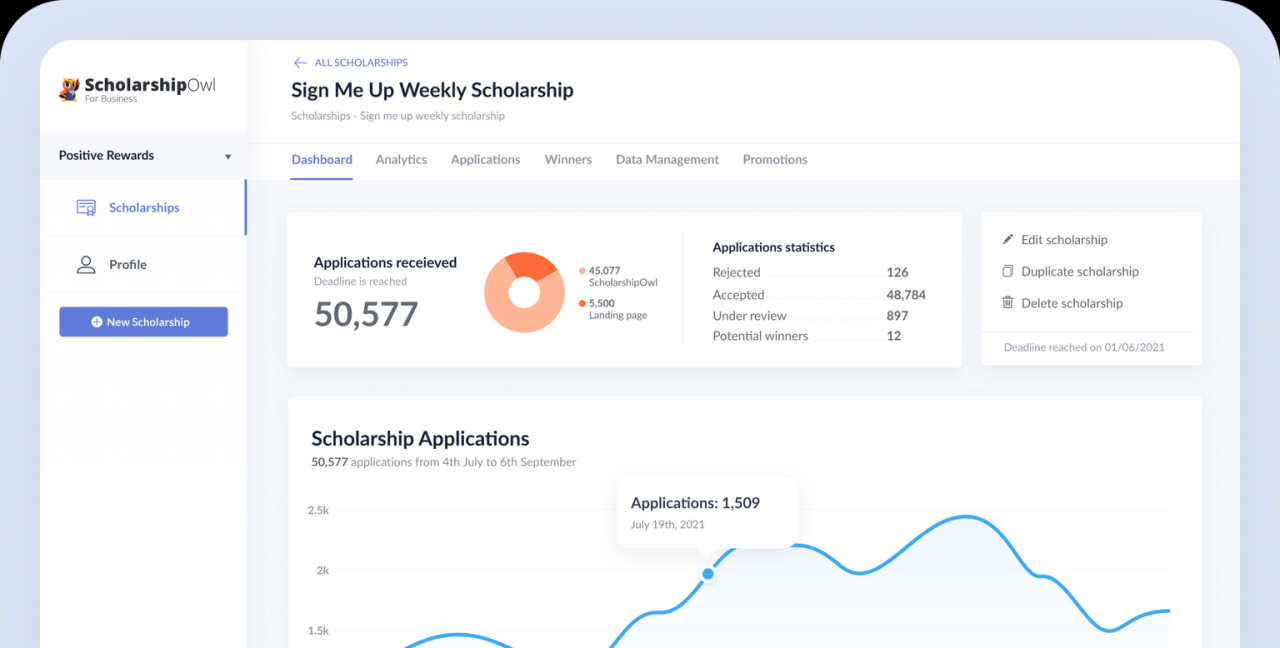Click the duplicate scholarship copy icon
Image resolution: width=1280 pixels, height=648 pixels.
[1008, 271]
